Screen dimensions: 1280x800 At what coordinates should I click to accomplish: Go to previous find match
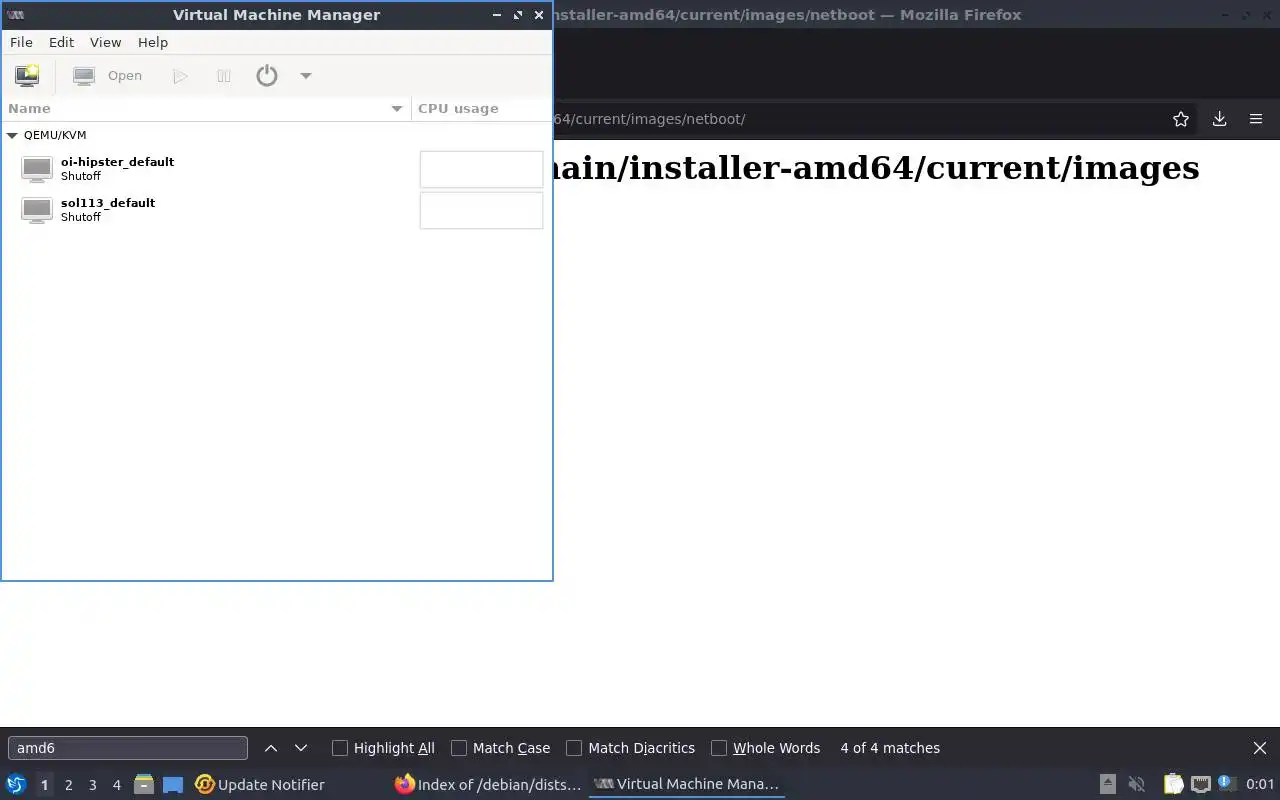tap(271, 748)
